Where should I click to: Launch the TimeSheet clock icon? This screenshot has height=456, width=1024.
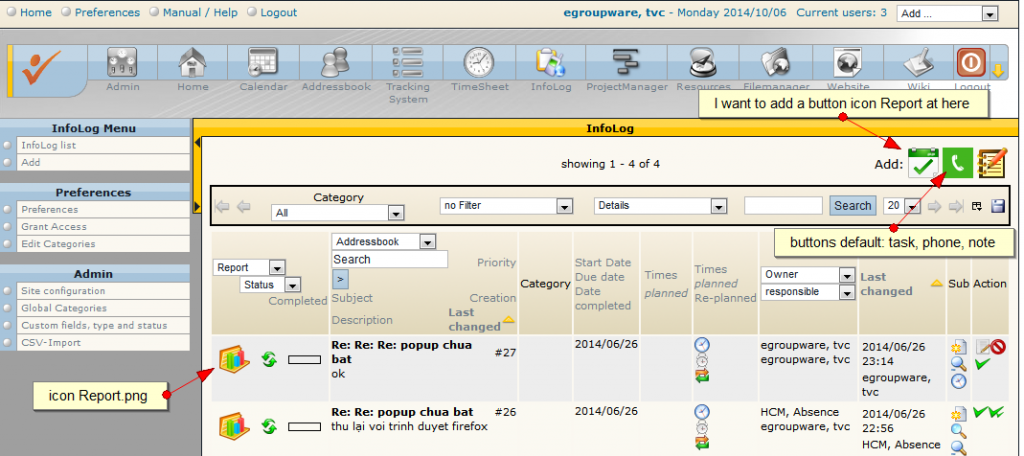[x=478, y=65]
